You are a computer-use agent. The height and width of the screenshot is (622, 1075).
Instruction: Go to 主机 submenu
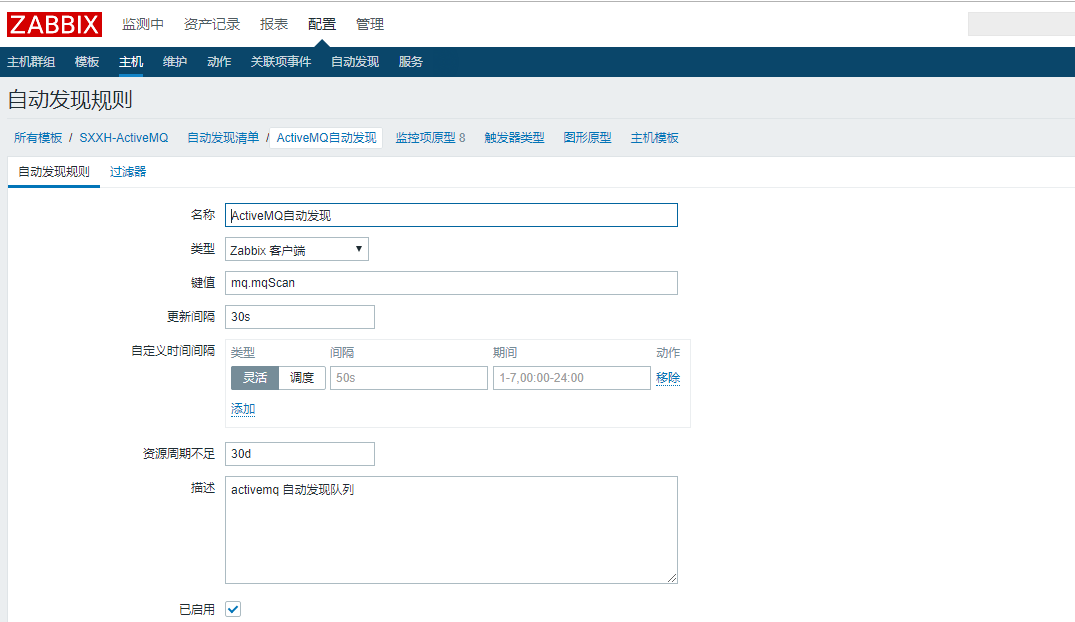click(131, 62)
